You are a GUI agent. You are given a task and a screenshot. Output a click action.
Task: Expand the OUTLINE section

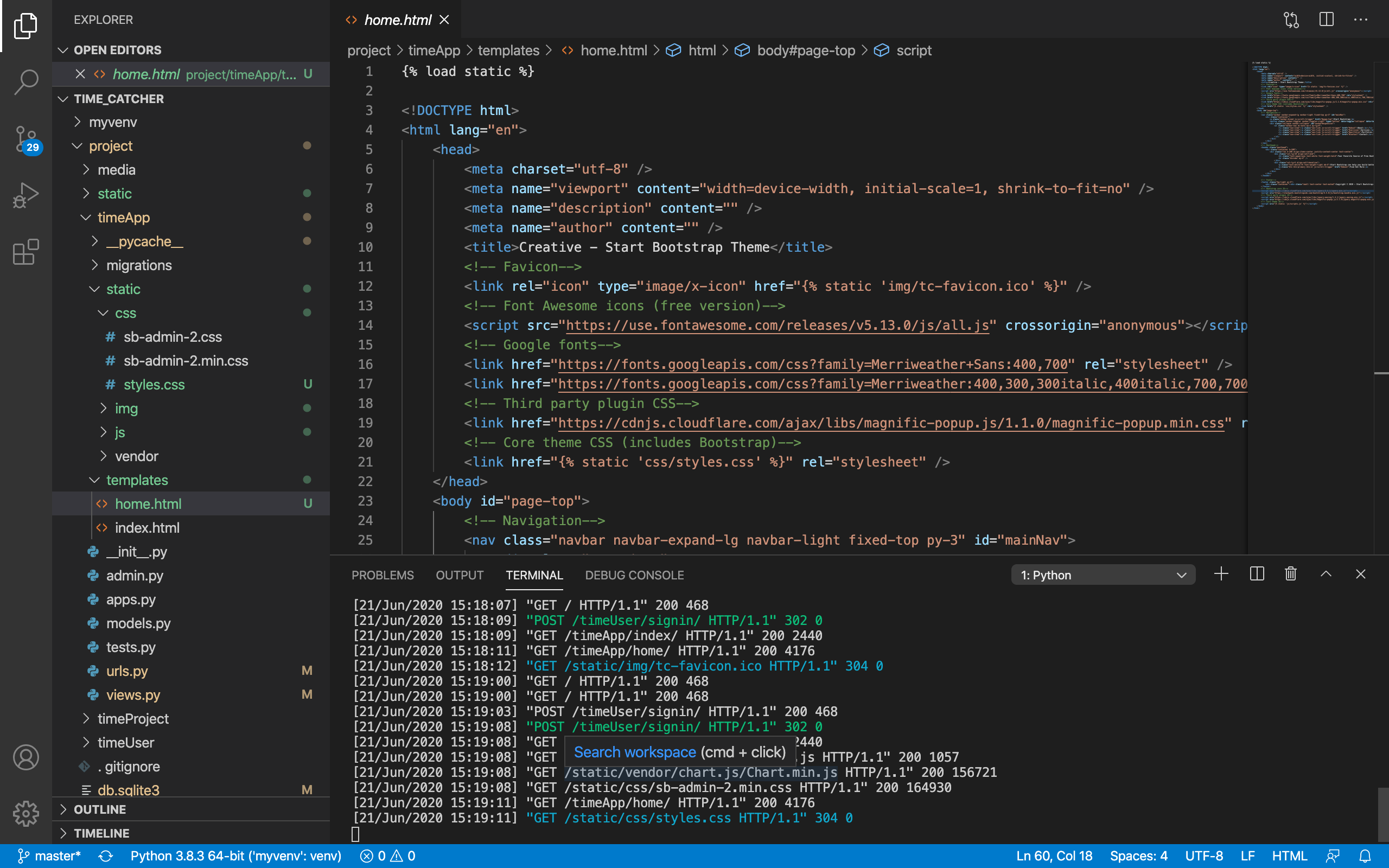click(x=99, y=809)
